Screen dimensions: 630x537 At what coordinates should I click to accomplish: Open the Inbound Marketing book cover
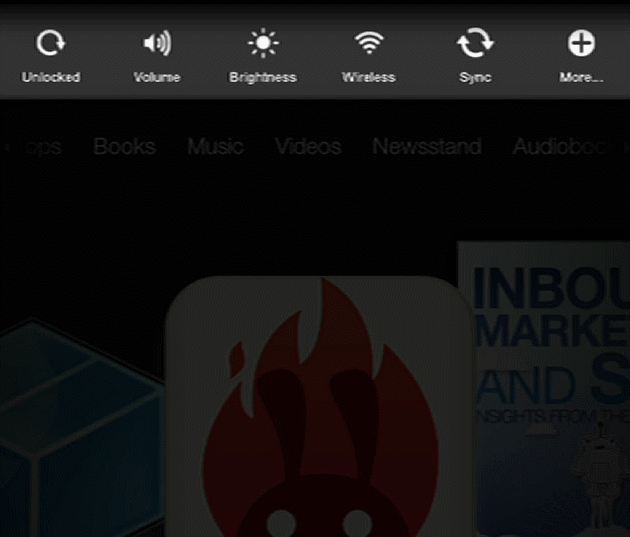tap(545, 390)
